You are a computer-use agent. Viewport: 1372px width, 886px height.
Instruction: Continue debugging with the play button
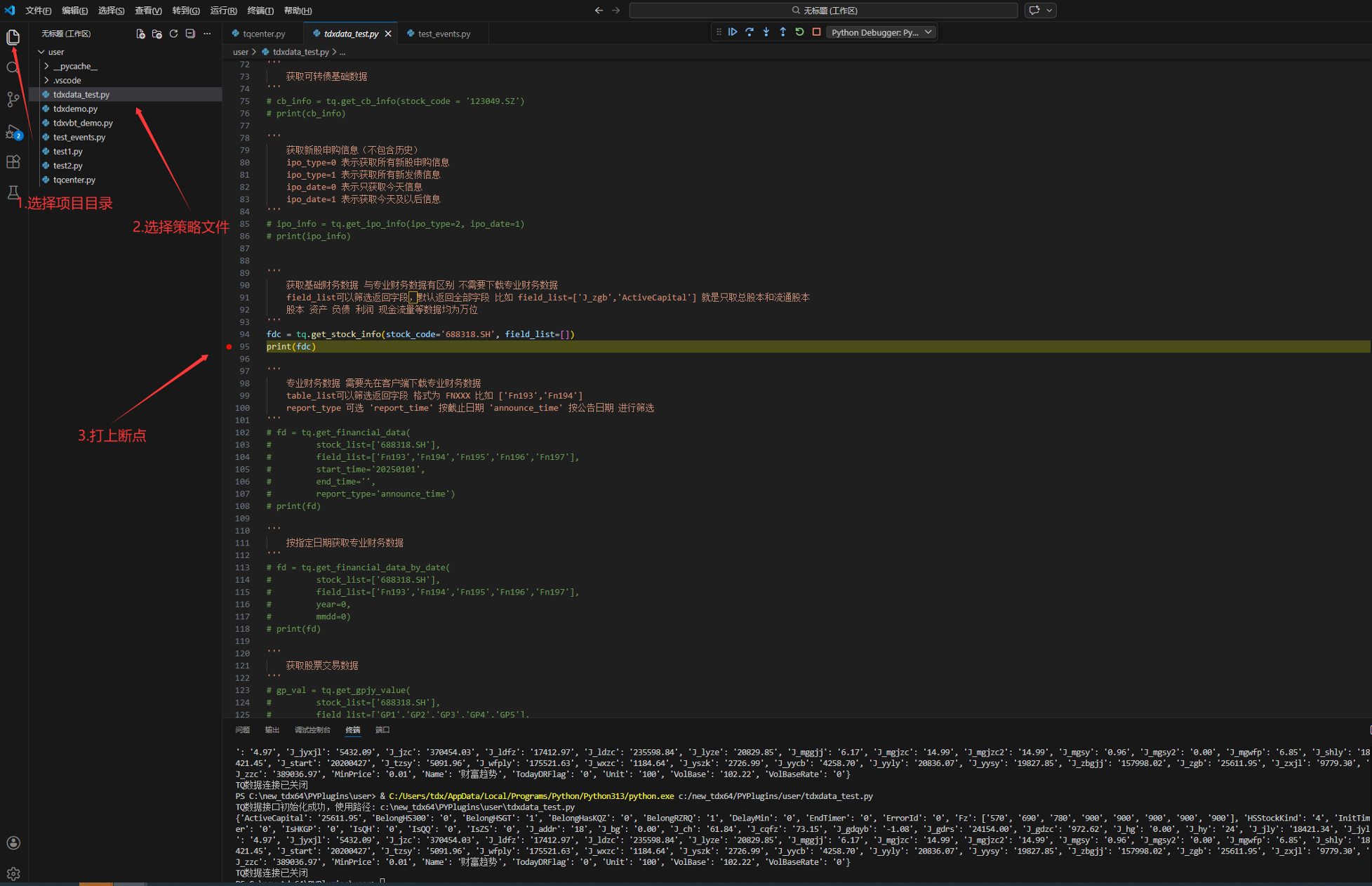coord(733,32)
